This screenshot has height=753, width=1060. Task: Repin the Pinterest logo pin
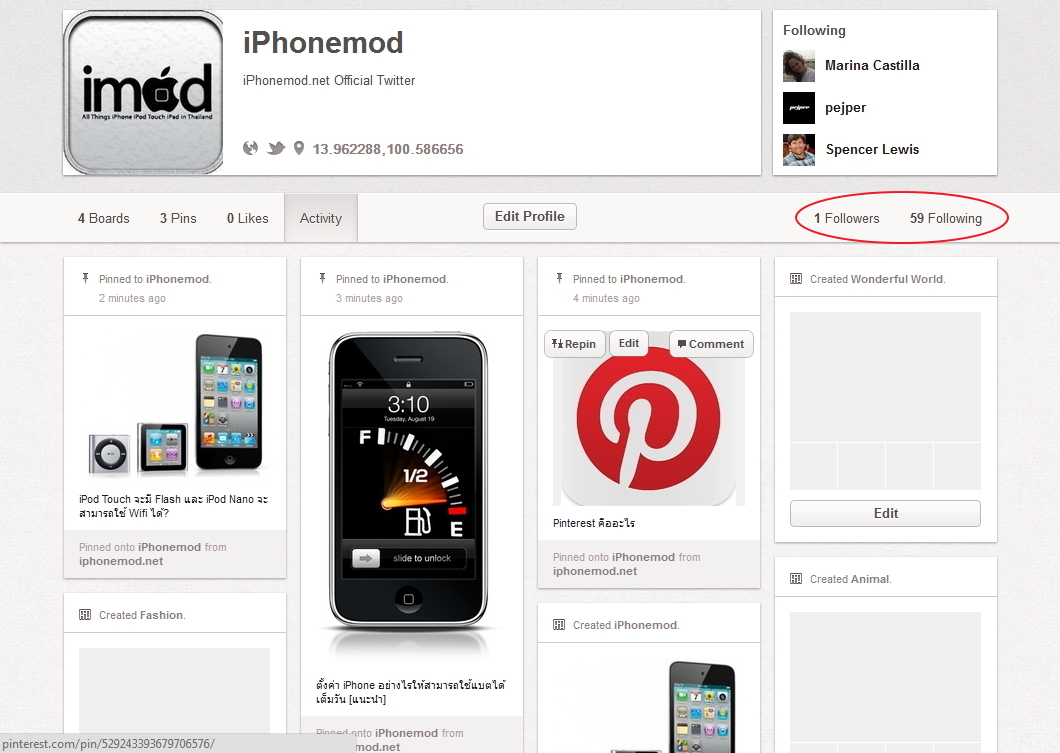tap(573, 344)
